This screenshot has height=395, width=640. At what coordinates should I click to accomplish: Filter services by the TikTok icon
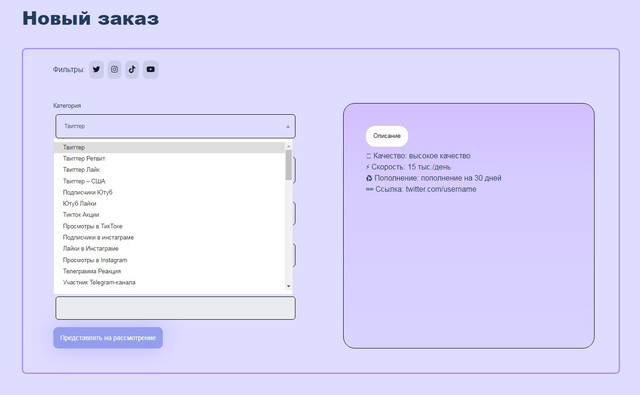click(x=132, y=69)
